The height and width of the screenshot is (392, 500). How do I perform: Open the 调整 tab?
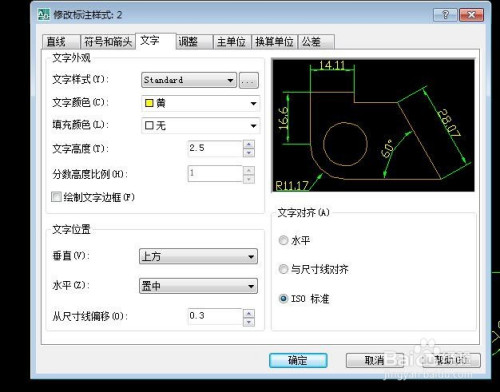click(194, 42)
